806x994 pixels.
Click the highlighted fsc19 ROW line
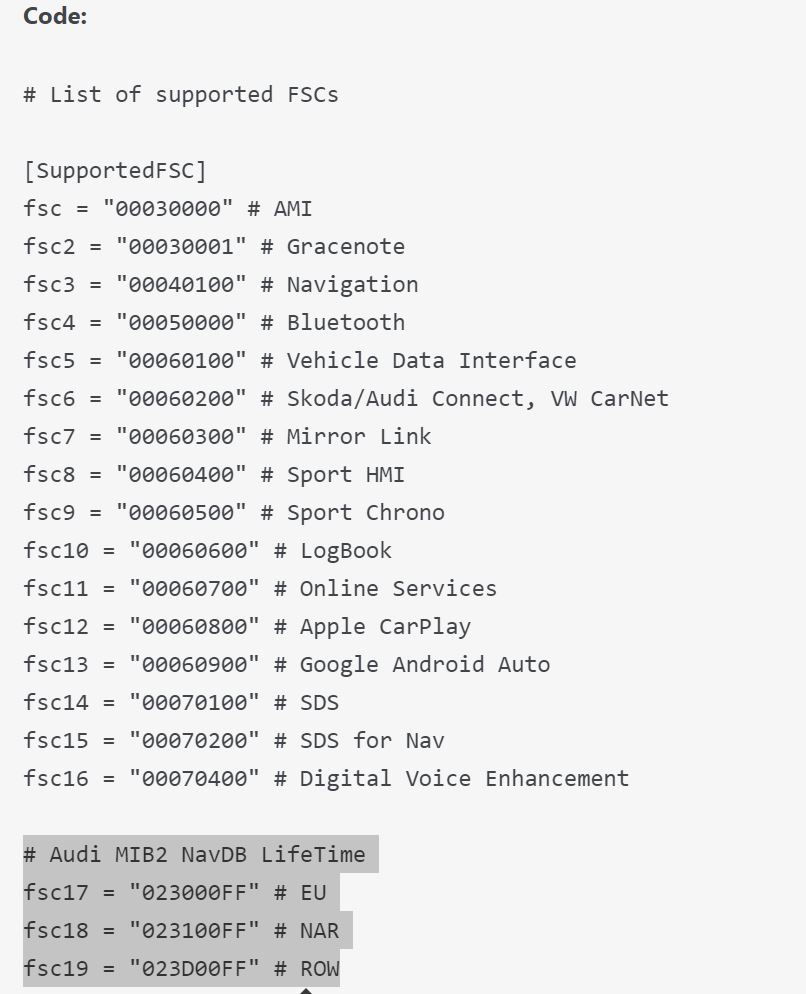tap(181, 969)
